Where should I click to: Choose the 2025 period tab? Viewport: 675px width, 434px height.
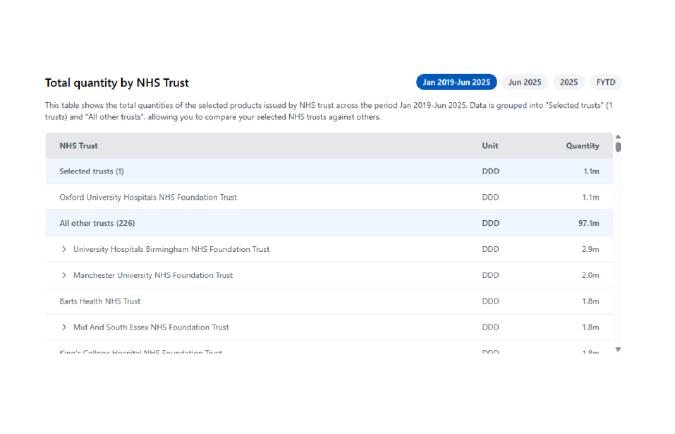(x=569, y=82)
